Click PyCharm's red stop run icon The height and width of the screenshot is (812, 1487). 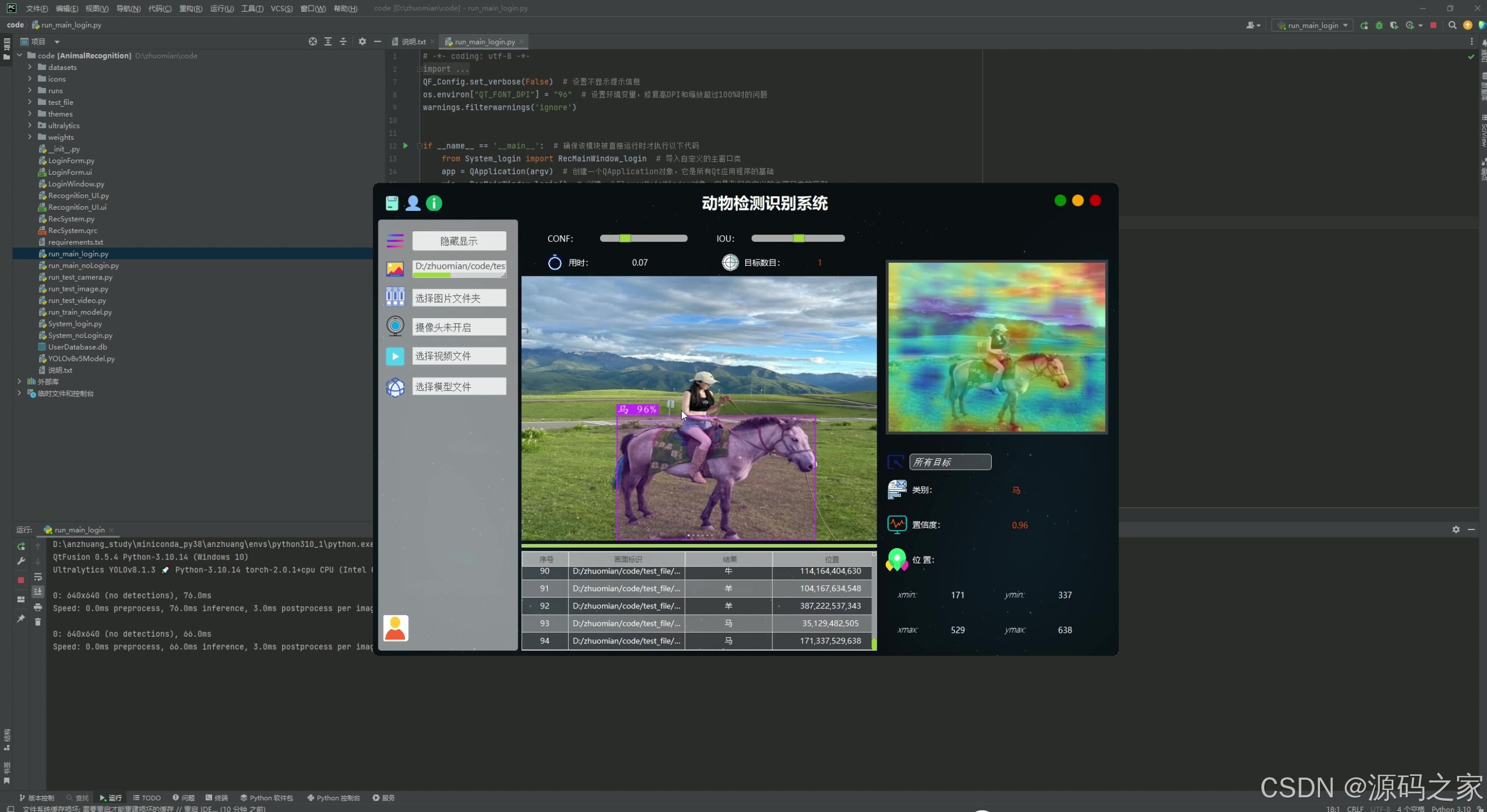click(1433, 25)
